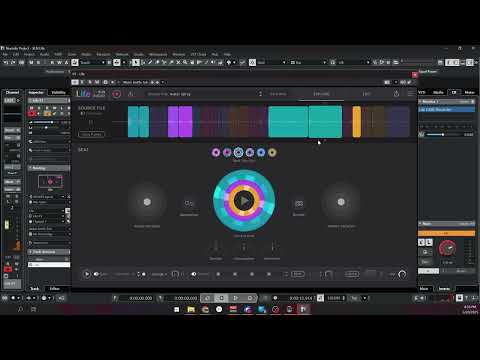Open the Transport menu

[x=103, y=54]
